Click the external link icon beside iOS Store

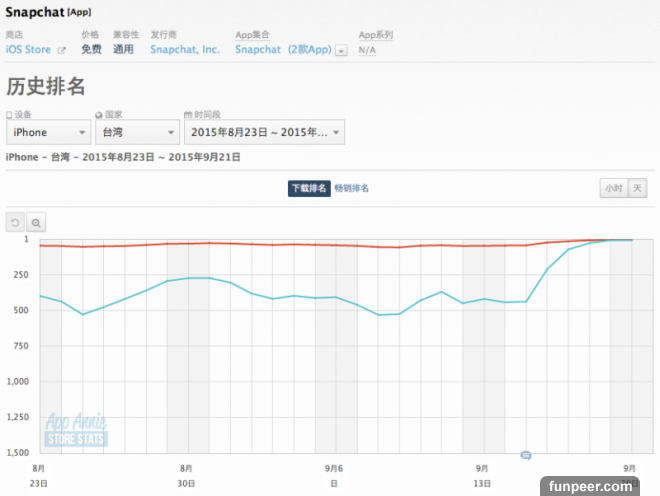tap(62, 49)
